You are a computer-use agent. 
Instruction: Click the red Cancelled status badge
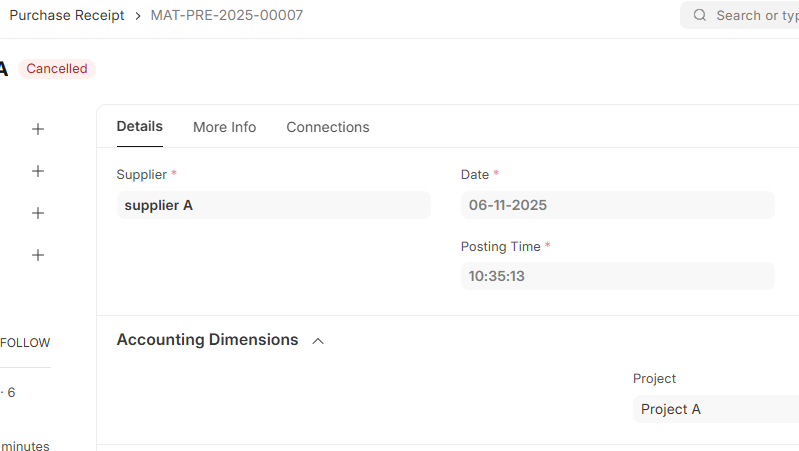[56, 69]
